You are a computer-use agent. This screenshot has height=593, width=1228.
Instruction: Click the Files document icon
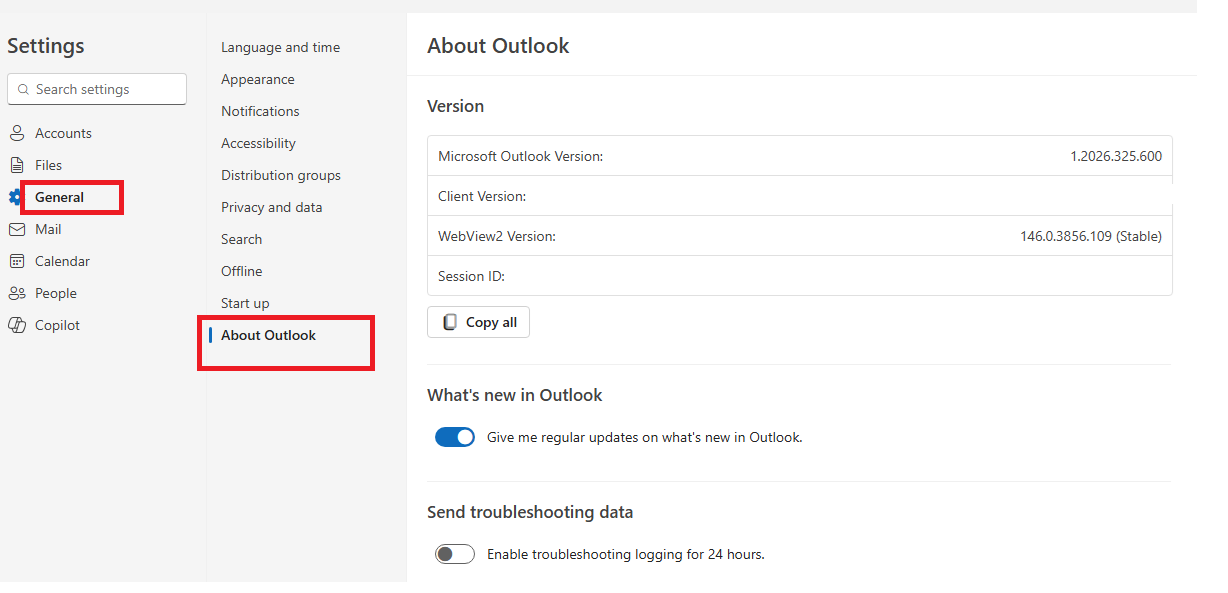(16, 165)
